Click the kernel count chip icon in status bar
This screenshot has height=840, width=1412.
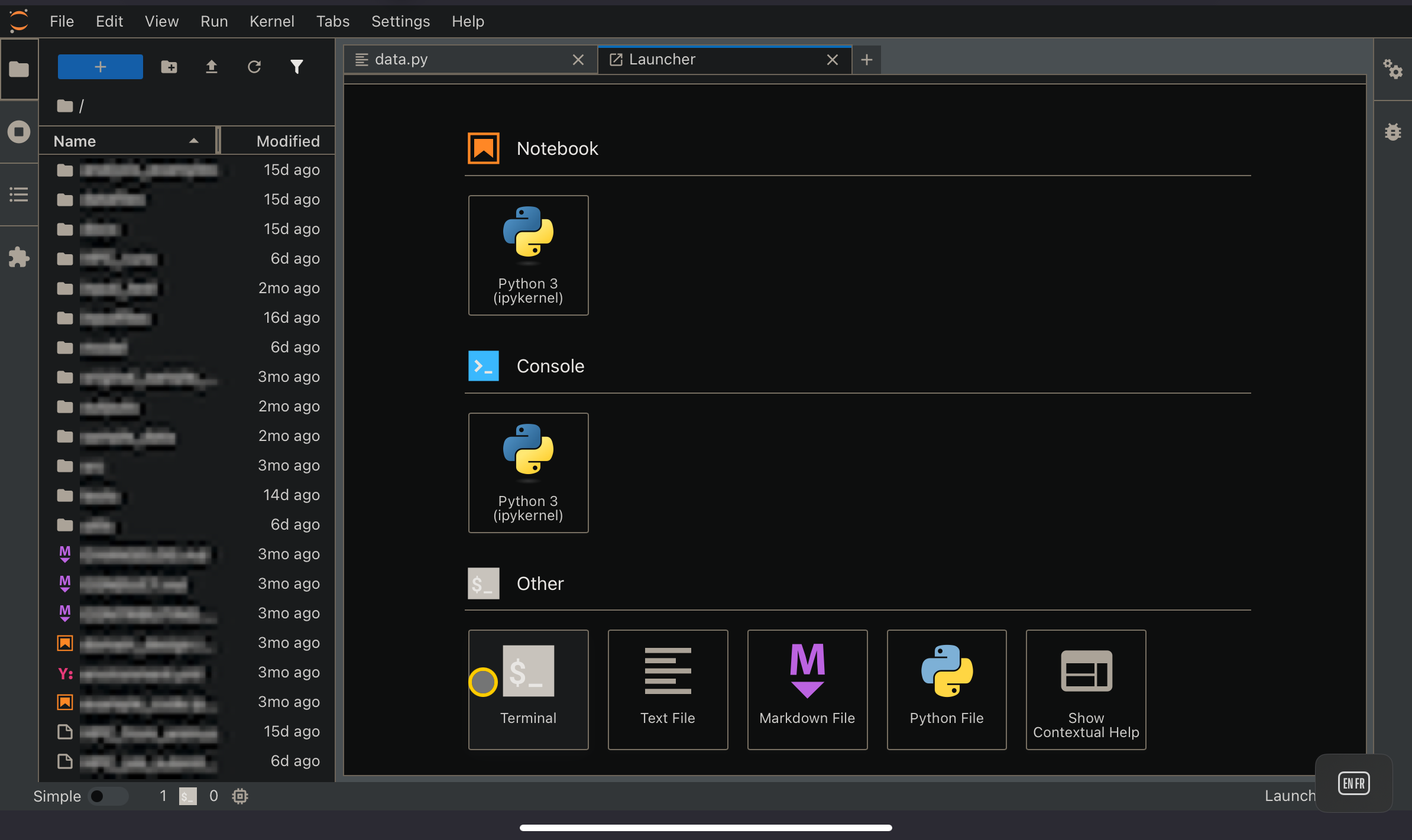click(240, 796)
